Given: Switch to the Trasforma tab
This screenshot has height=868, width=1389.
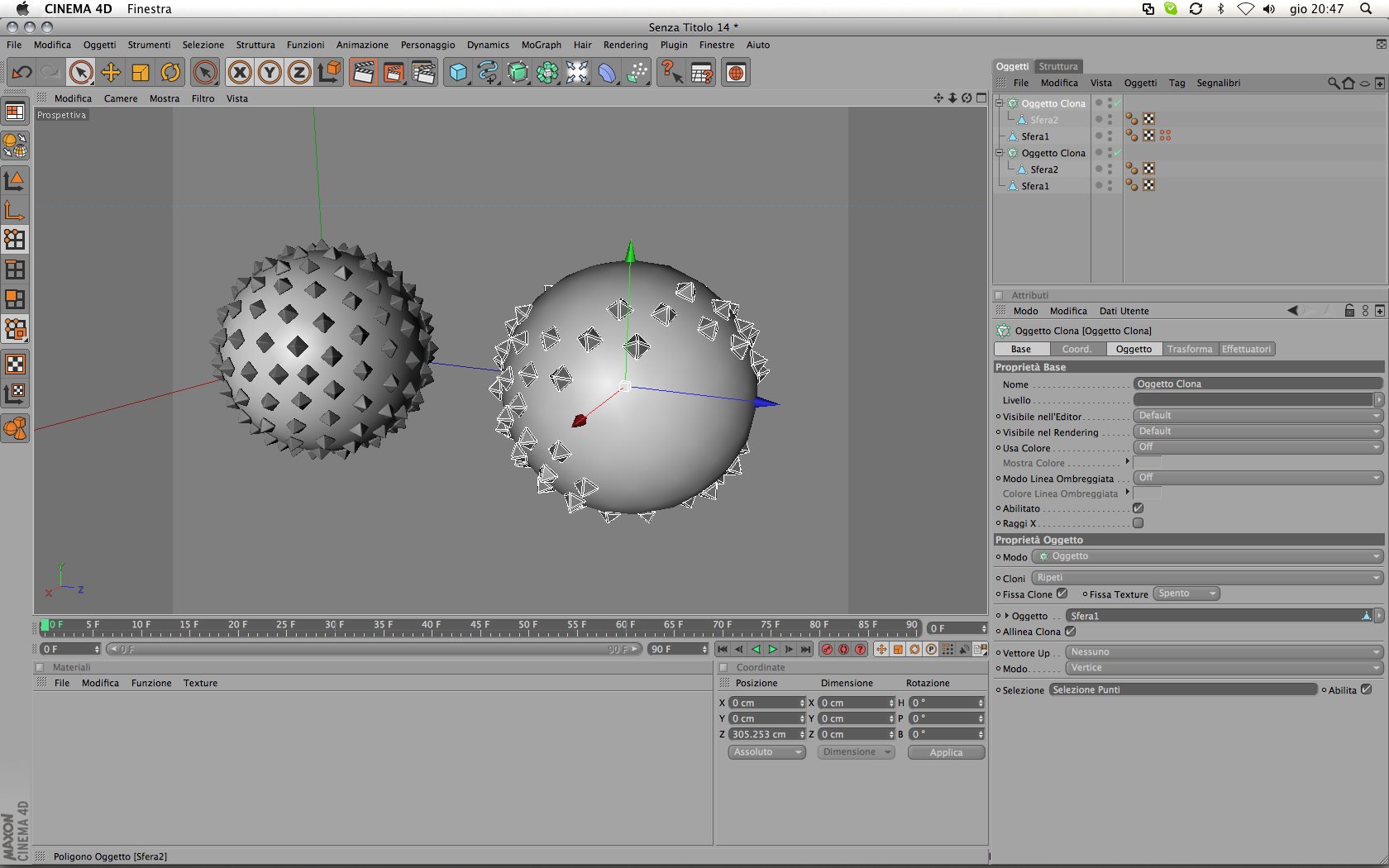Looking at the screenshot, I should pyautogui.click(x=1189, y=349).
